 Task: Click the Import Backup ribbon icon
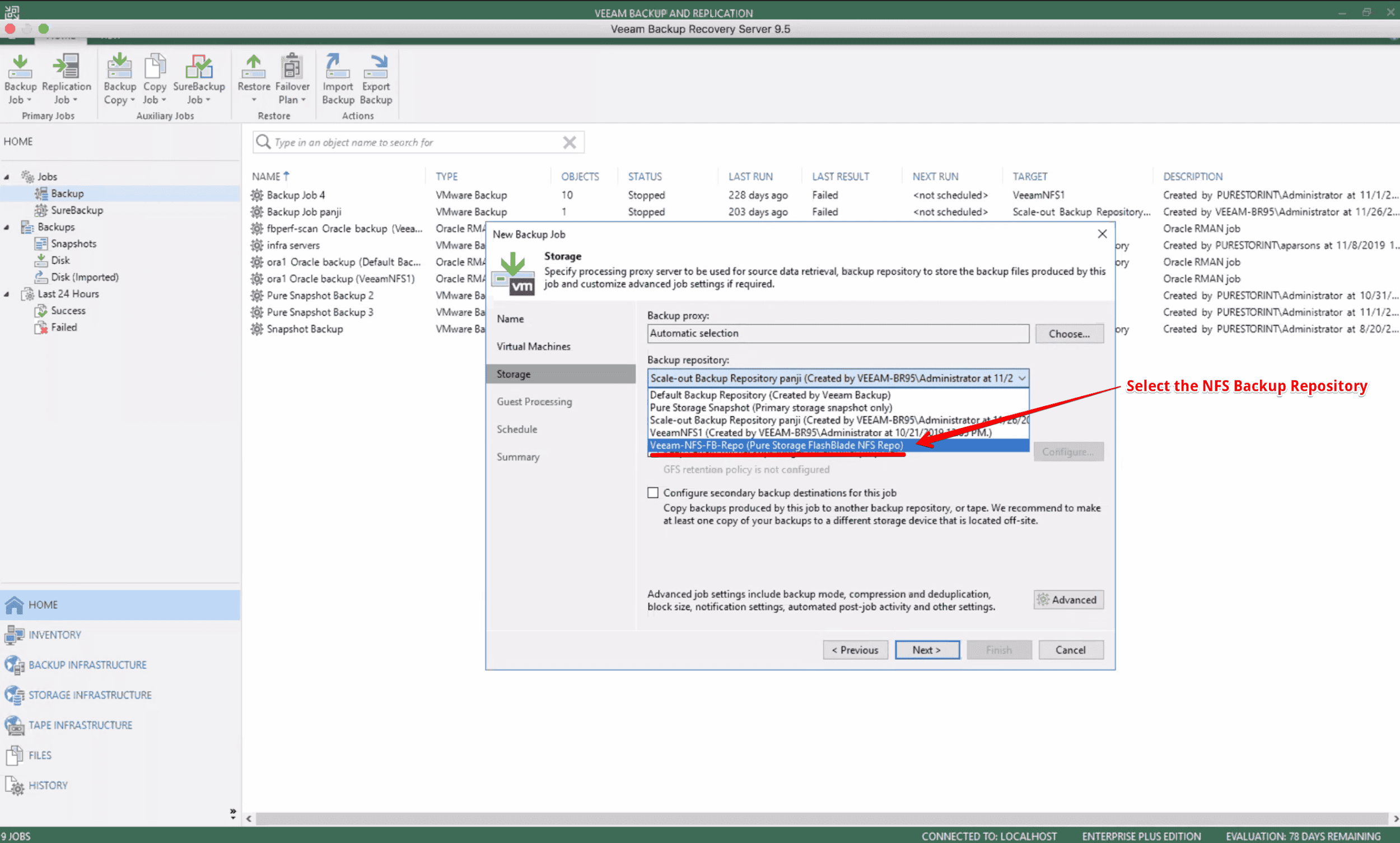(337, 67)
